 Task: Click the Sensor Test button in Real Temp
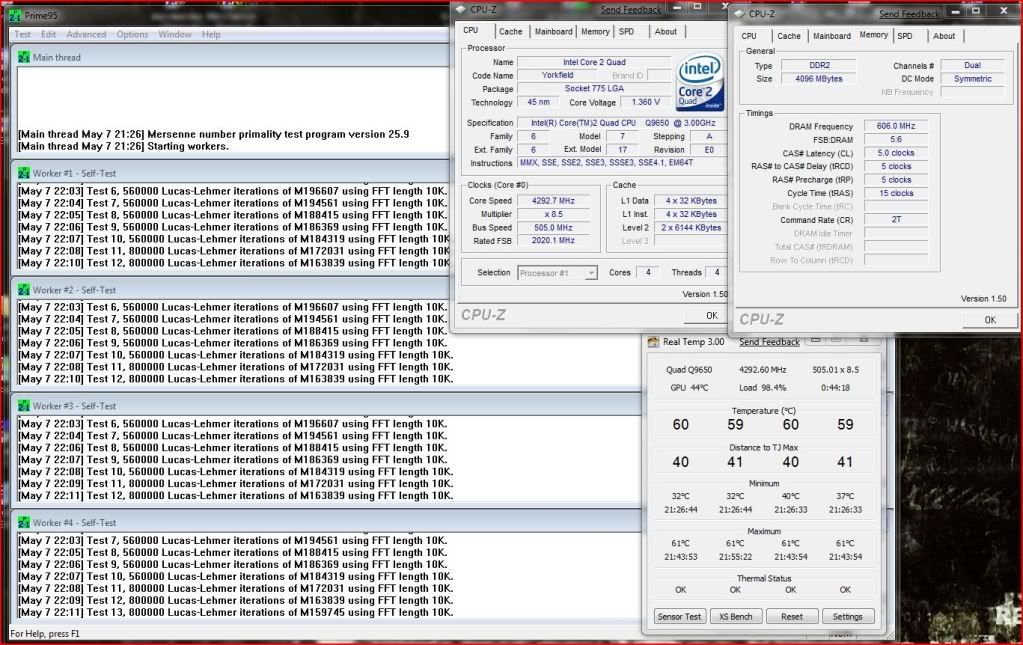(679, 616)
